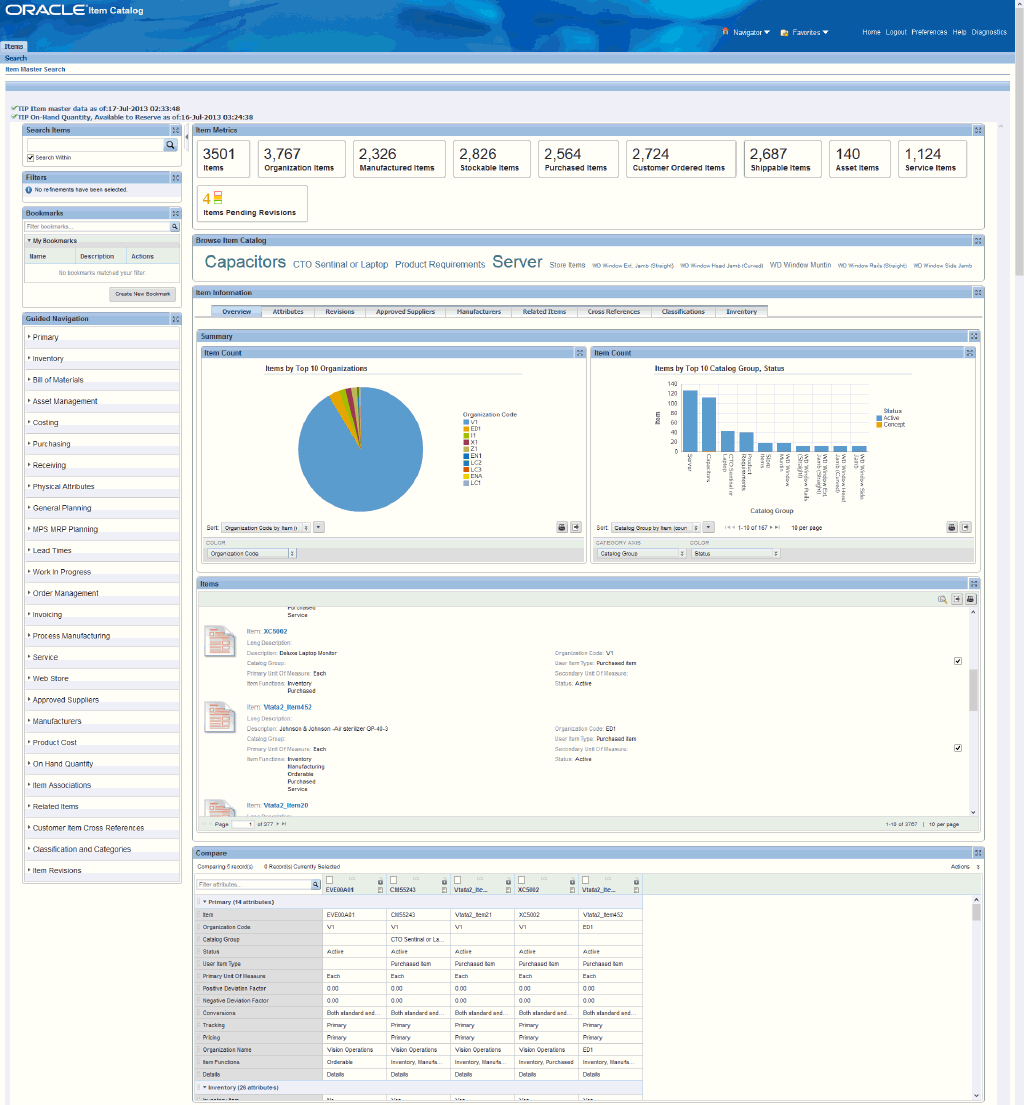Switch to the Approved Suppliers tab
Viewport: 1024px width, 1105px height.
coord(405,311)
